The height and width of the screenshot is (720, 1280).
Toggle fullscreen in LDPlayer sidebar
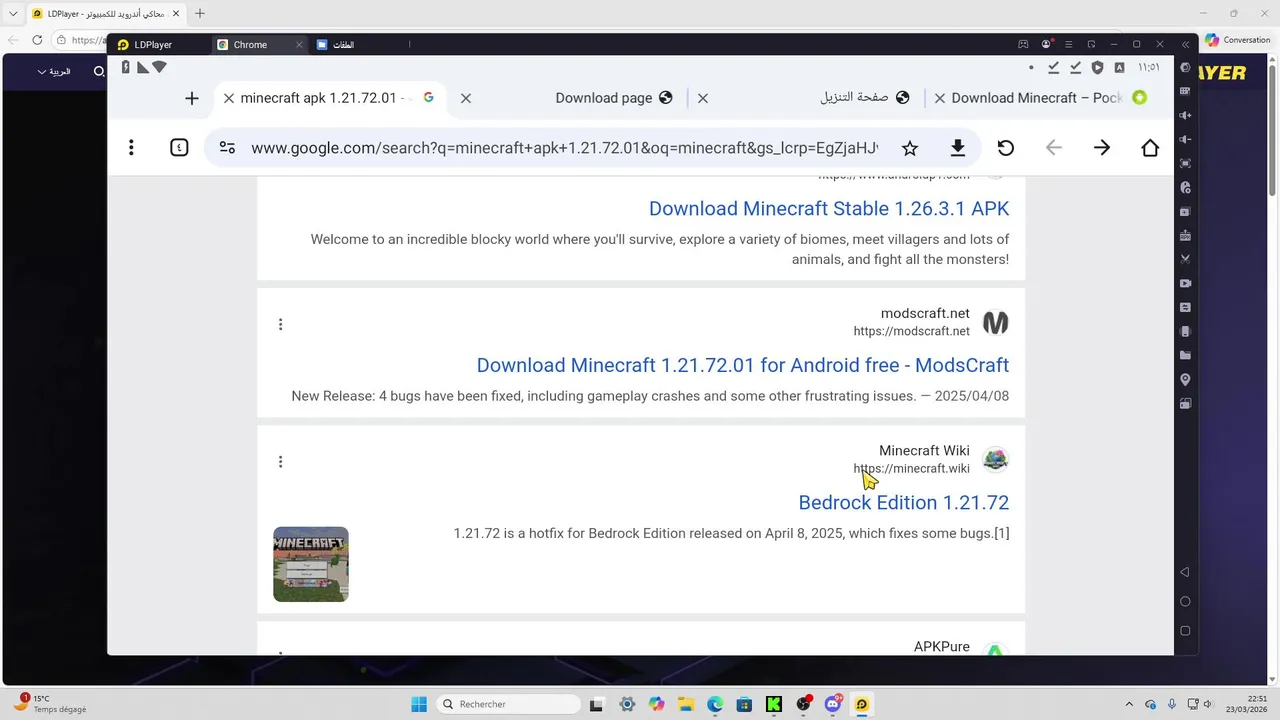pos(1185,163)
